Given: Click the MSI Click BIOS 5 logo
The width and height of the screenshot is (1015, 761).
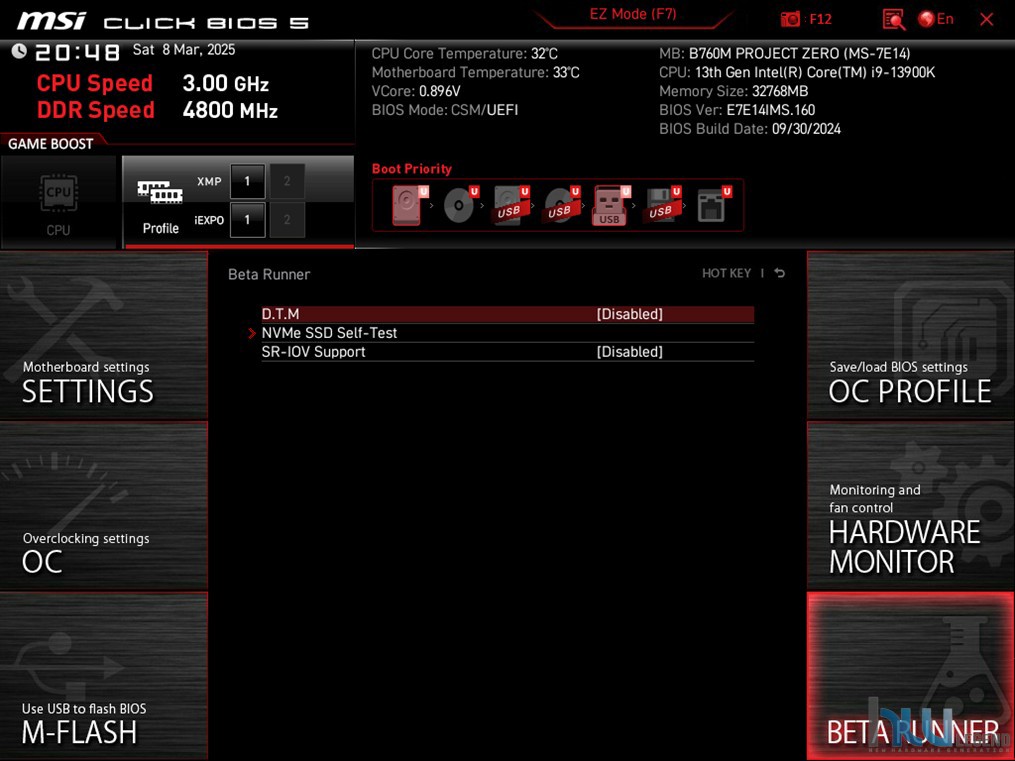Looking at the screenshot, I should pos(162,21).
